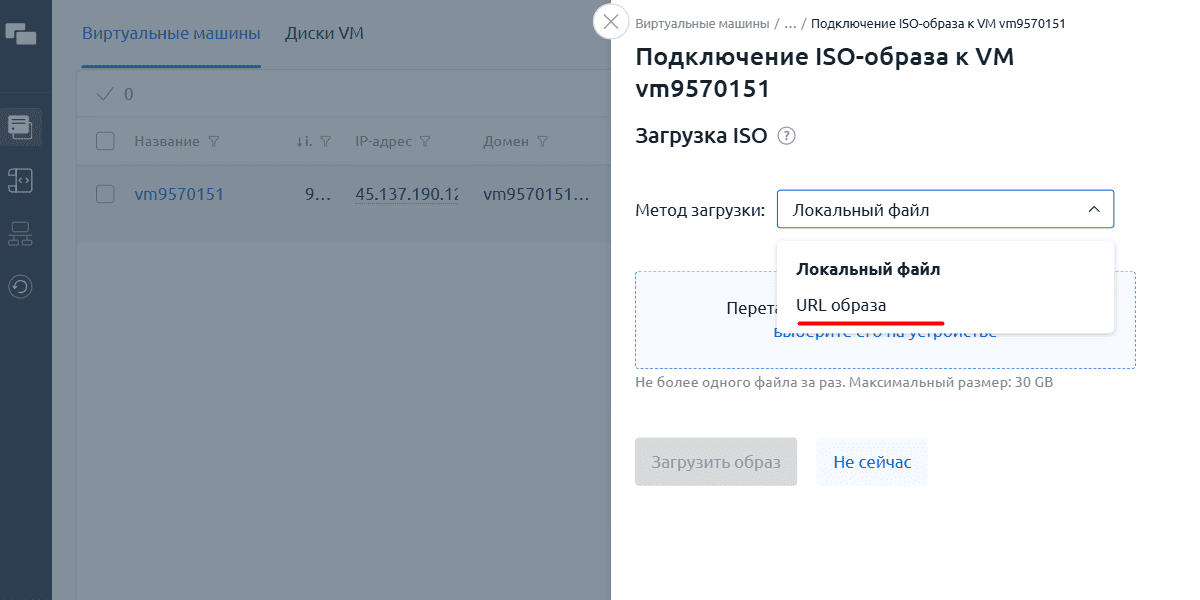Image resolution: width=1200 pixels, height=600 pixels.
Task: Close the ISO attachment side panel
Action: 611,22
